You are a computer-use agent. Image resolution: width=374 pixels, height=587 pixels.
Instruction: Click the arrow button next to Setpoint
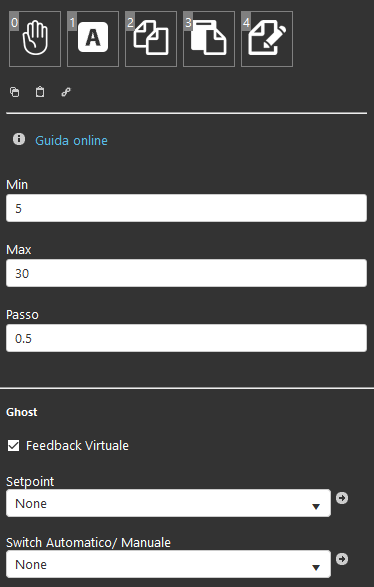(342, 498)
